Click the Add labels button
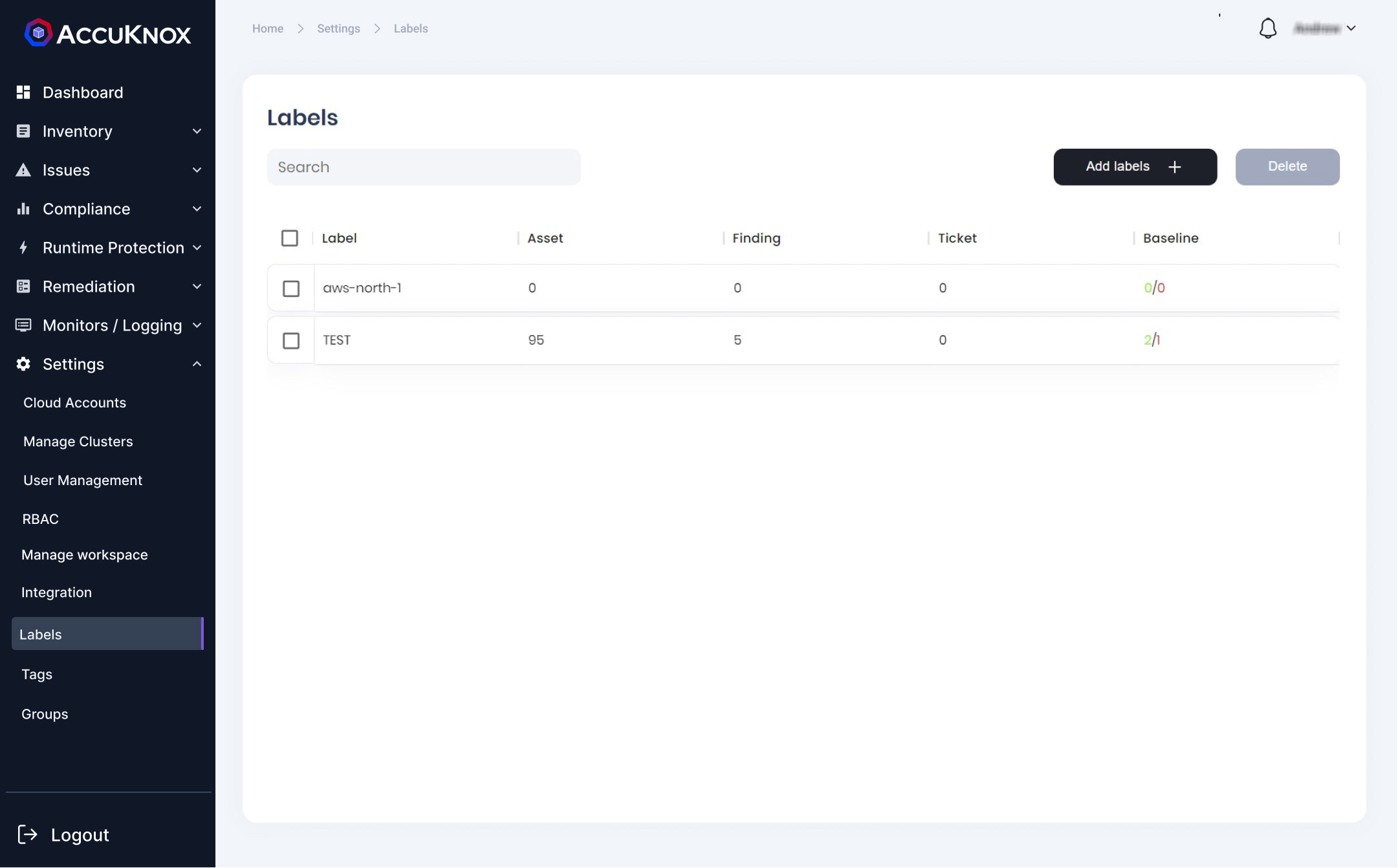1398x868 pixels. (1135, 167)
